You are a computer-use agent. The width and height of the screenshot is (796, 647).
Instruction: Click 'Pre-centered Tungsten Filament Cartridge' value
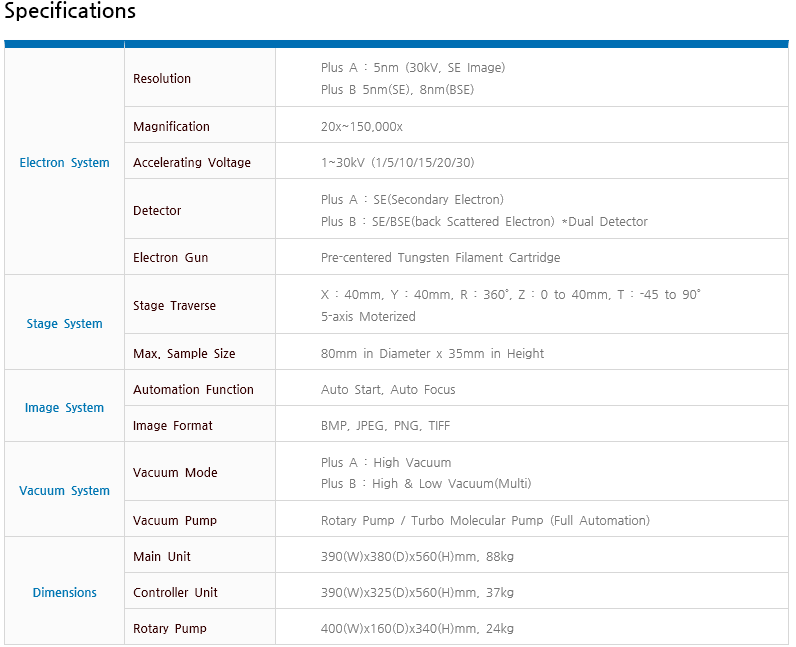click(x=440, y=257)
